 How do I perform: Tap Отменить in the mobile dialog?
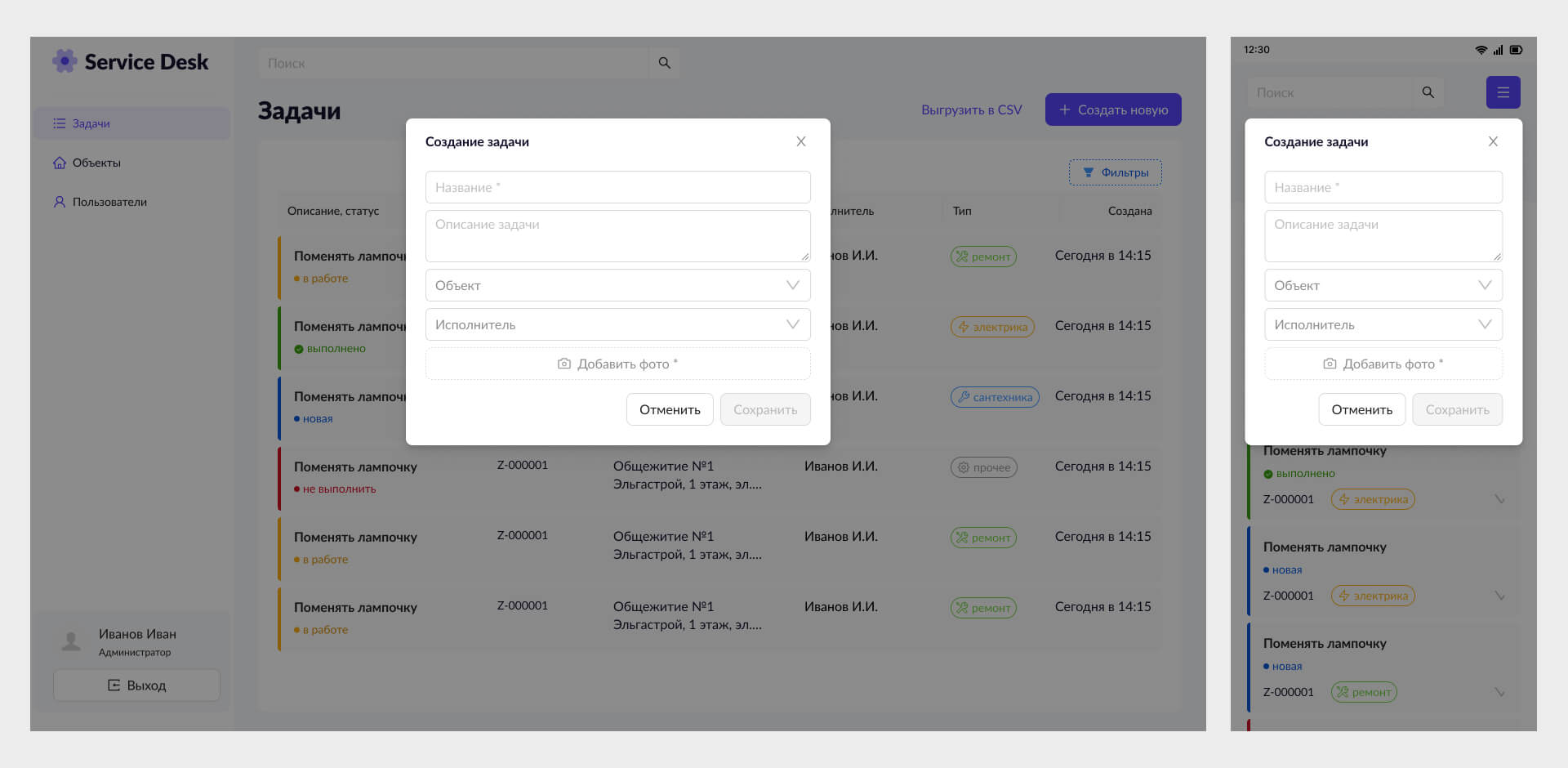pyautogui.click(x=1362, y=409)
